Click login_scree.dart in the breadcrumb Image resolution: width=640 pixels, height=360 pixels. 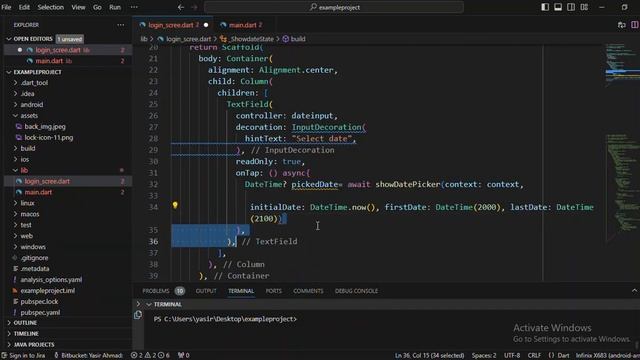[189, 39]
